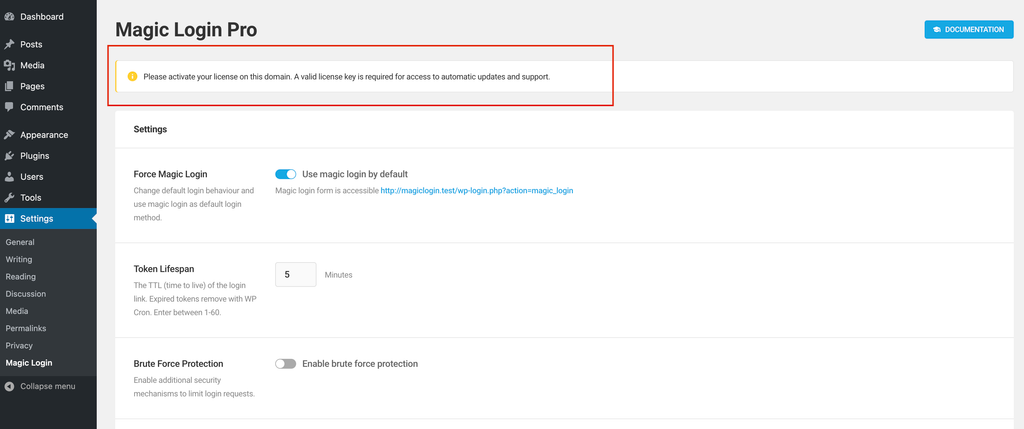Click the Comments speech bubble icon
The image size is (1024, 429).
9,107
